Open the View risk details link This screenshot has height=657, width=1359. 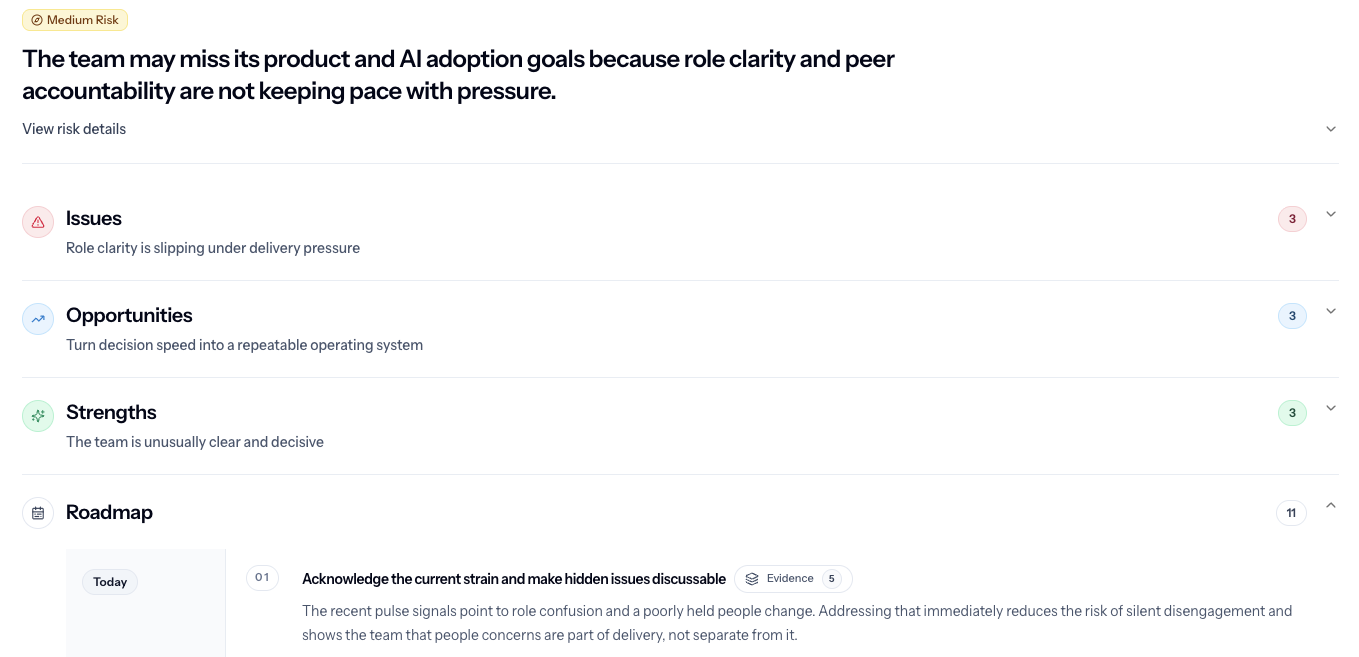(x=74, y=129)
